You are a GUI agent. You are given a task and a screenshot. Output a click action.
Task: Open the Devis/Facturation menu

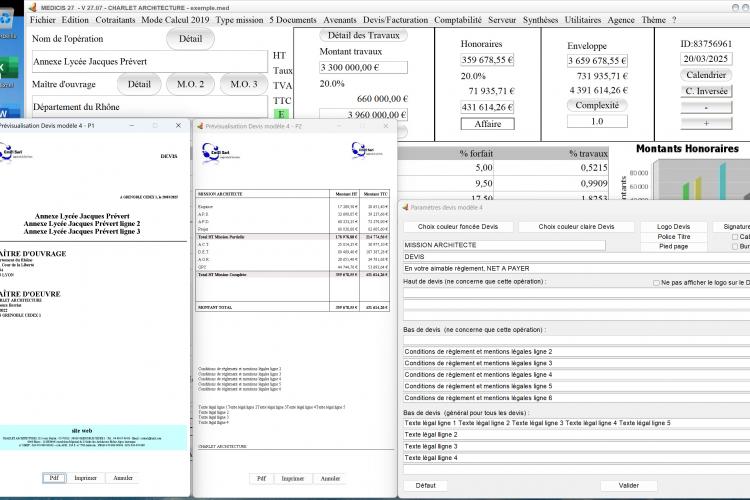click(x=395, y=20)
